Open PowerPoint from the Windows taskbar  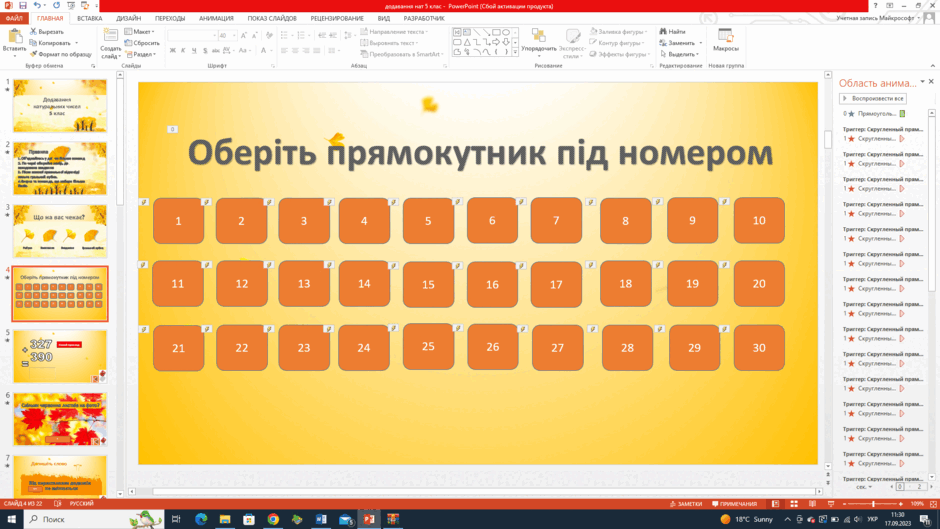pyautogui.click(x=369, y=519)
